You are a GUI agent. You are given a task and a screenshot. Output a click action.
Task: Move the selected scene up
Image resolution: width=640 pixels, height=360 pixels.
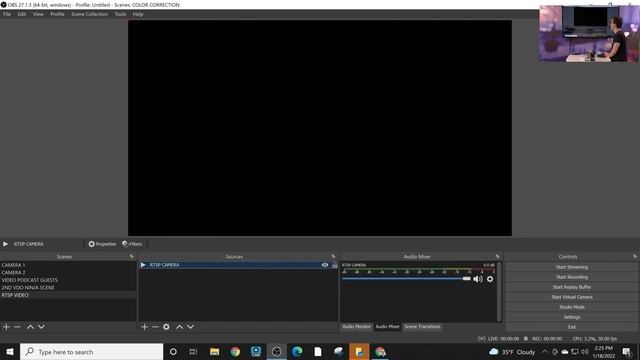coord(30,327)
